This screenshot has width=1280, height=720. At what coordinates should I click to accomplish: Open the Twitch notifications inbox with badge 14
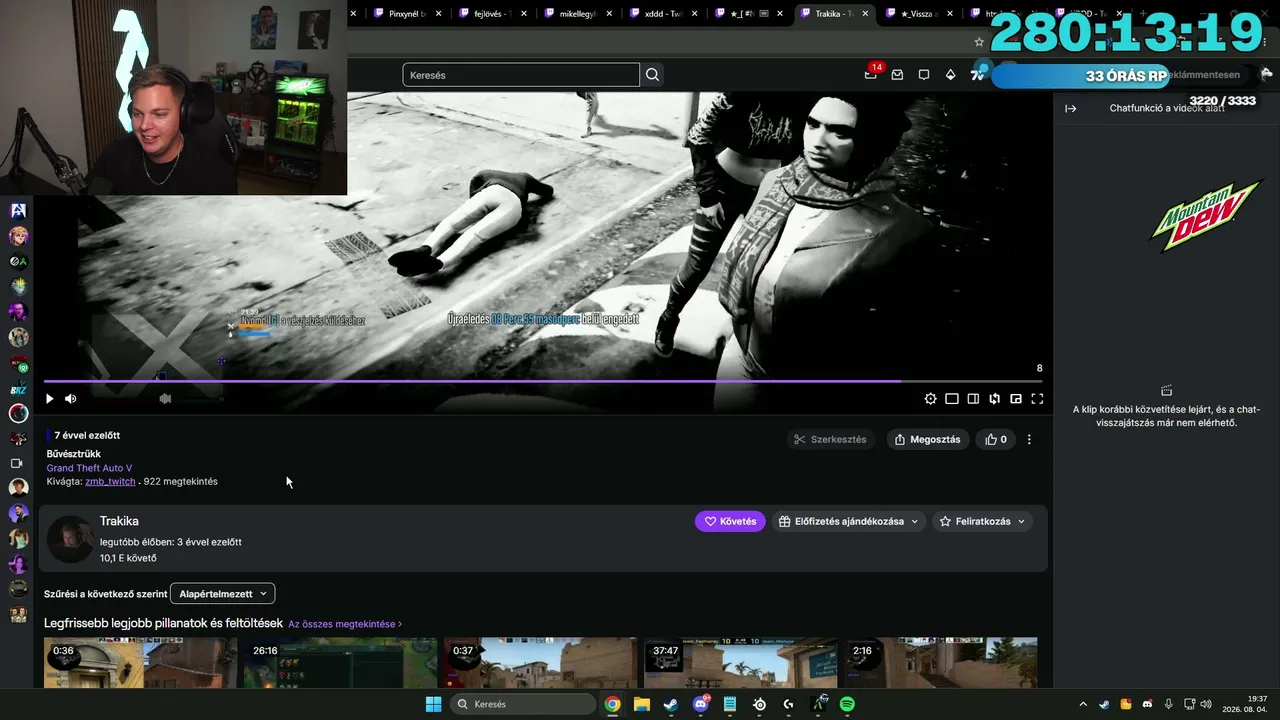(871, 74)
